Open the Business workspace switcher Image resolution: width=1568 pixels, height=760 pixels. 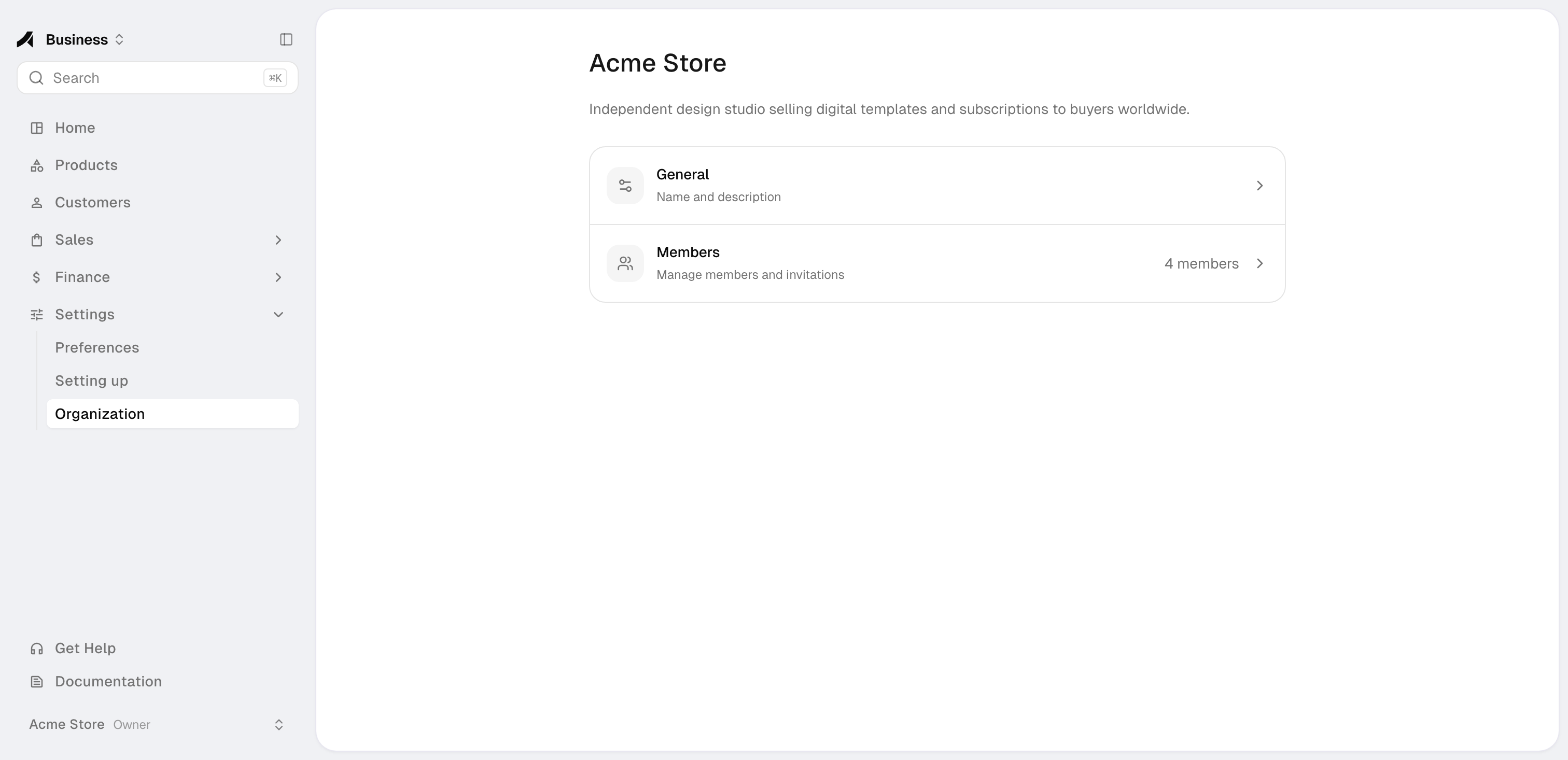pos(85,39)
